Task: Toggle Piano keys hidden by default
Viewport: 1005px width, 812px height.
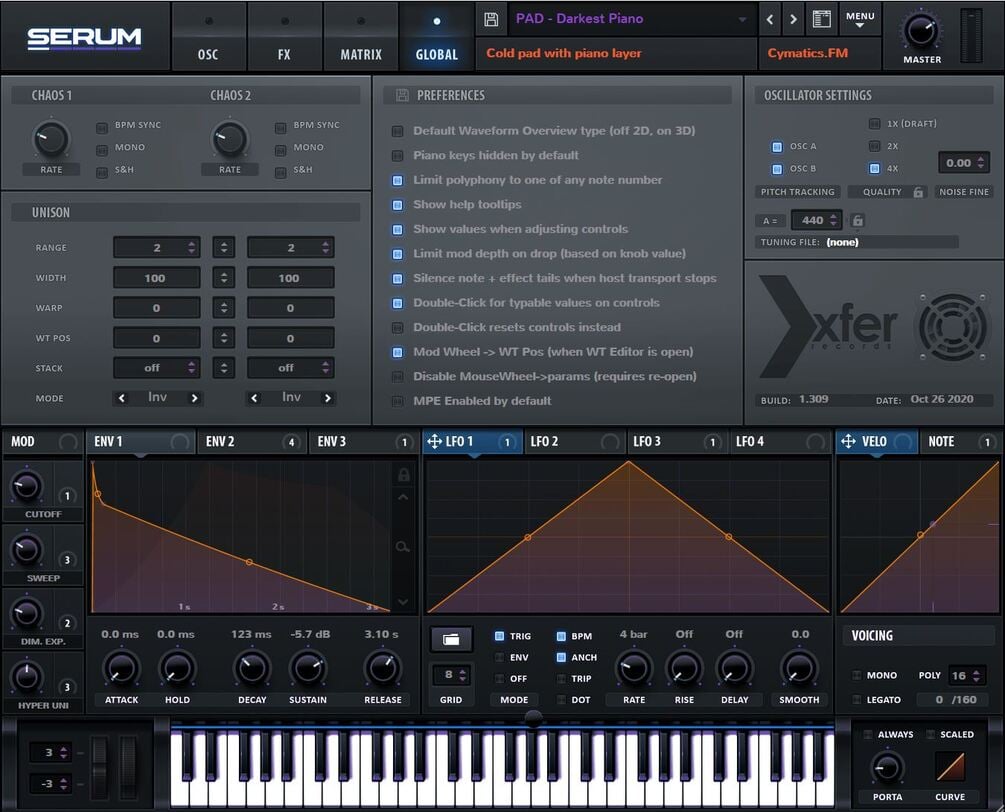Action: click(397, 156)
